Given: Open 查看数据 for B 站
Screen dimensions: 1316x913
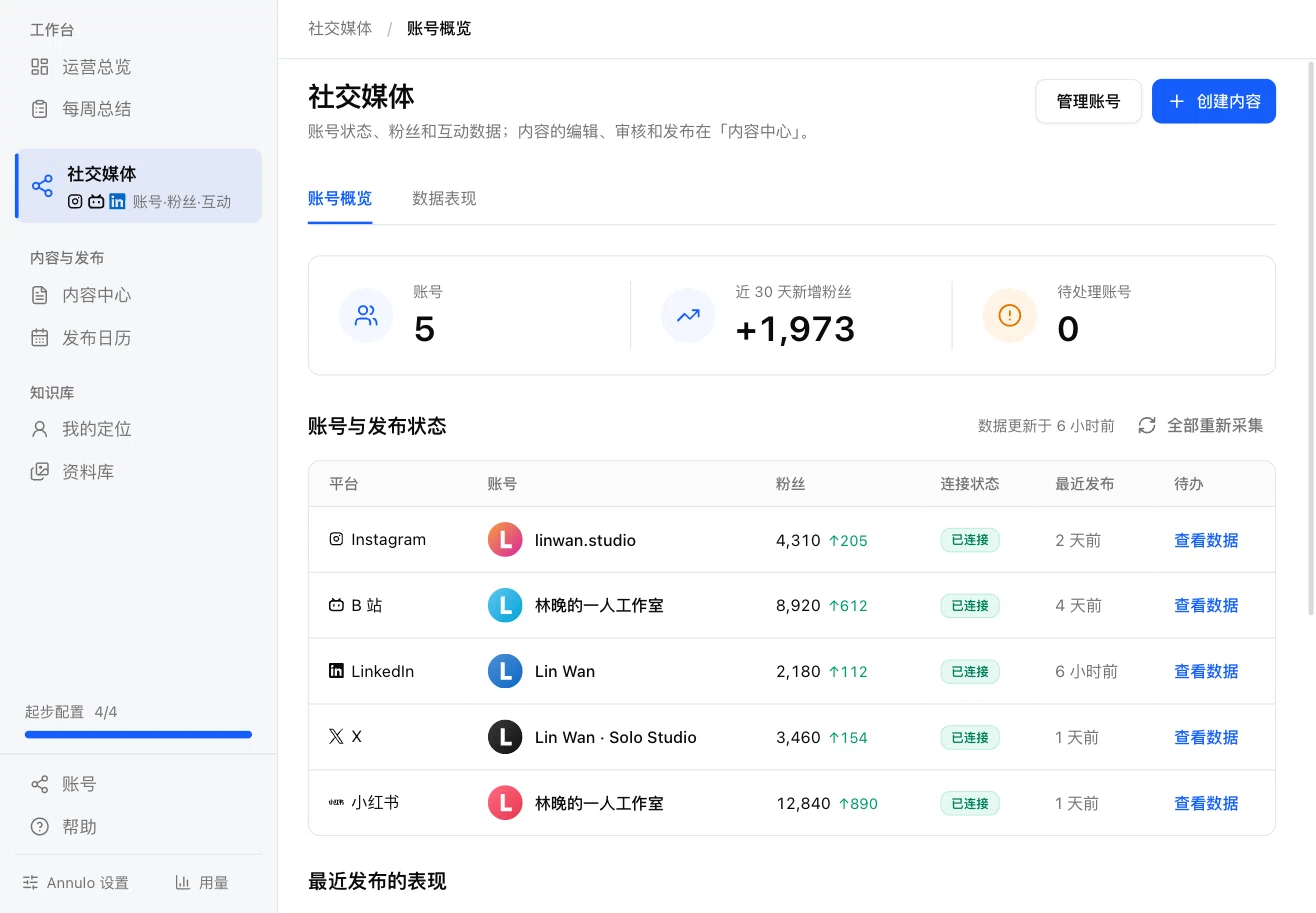Looking at the screenshot, I should (1206, 605).
